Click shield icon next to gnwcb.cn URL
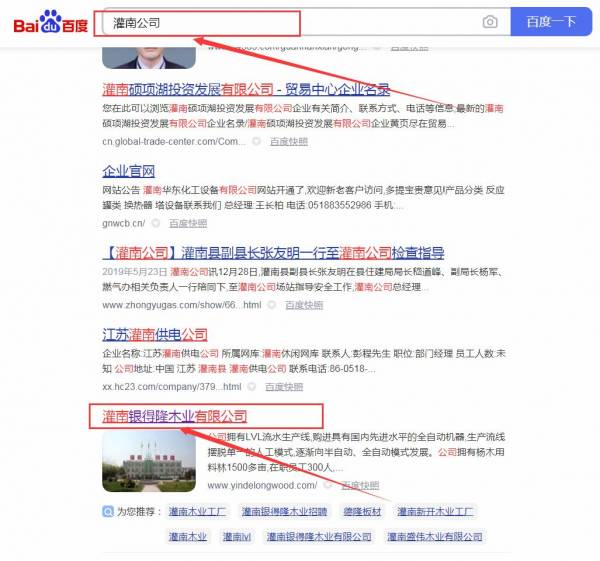This screenshot has height=561, width=600. point(157,223)
